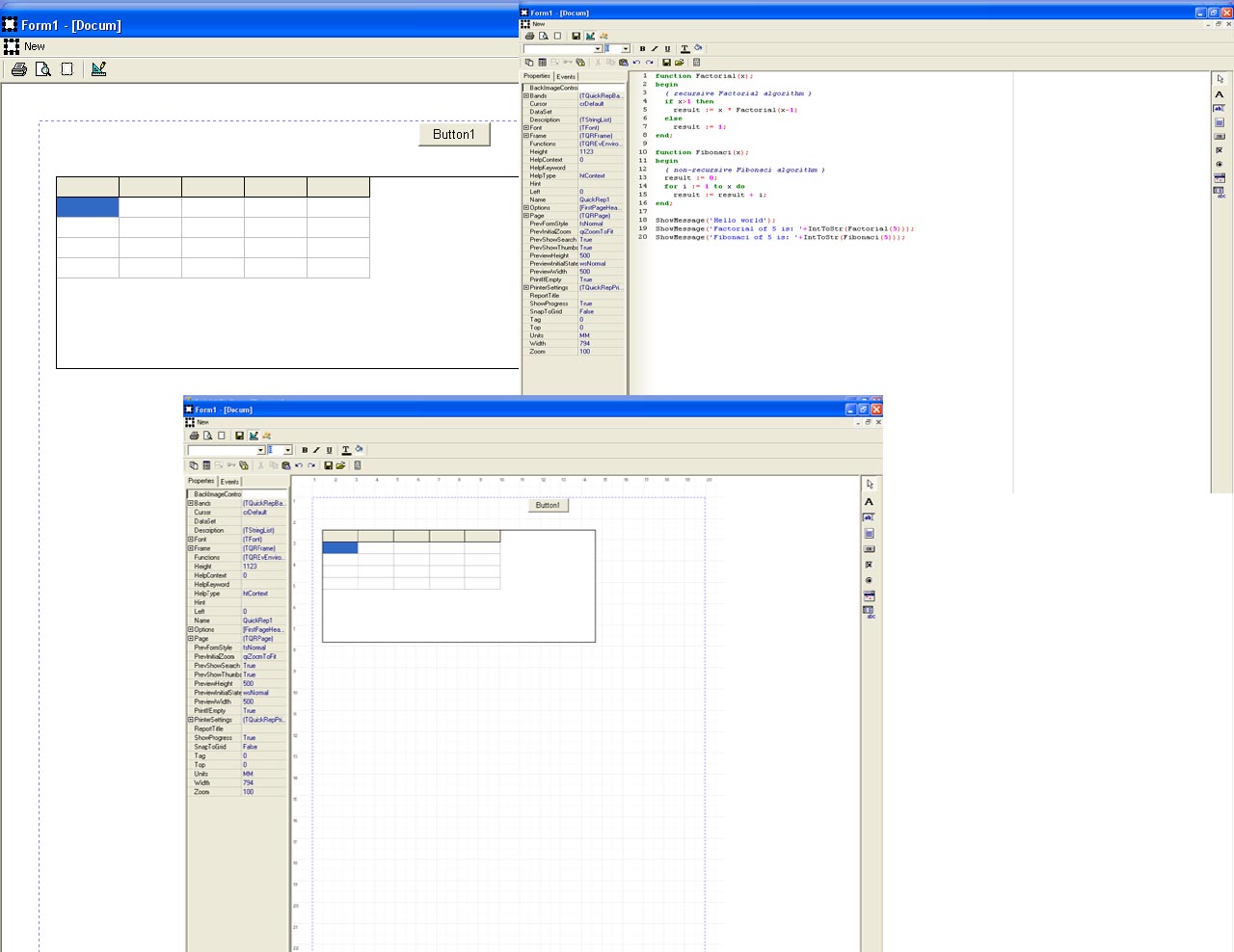This screenshot has width=1234, height=952.
Task: Click the large Button1 in the top-left window
Action: pyautogui.click(x=454, y=135)
